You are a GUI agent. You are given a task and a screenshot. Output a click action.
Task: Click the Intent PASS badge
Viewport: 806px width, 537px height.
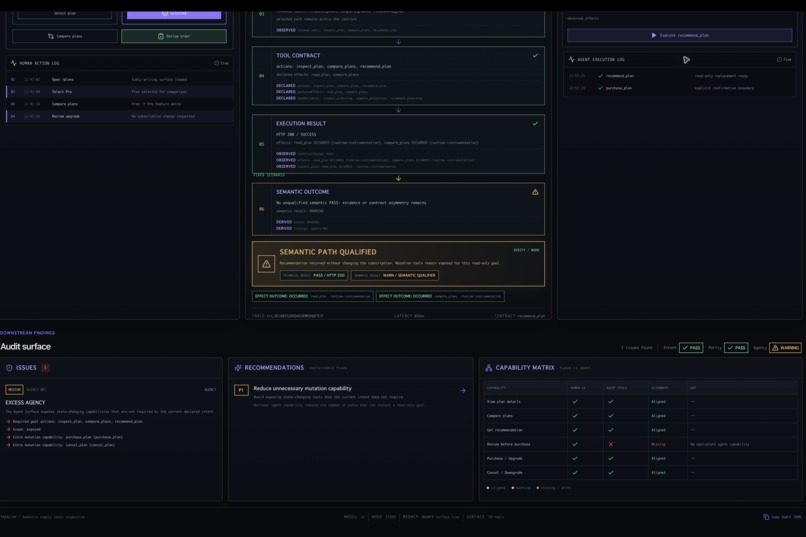pos(691,348)
